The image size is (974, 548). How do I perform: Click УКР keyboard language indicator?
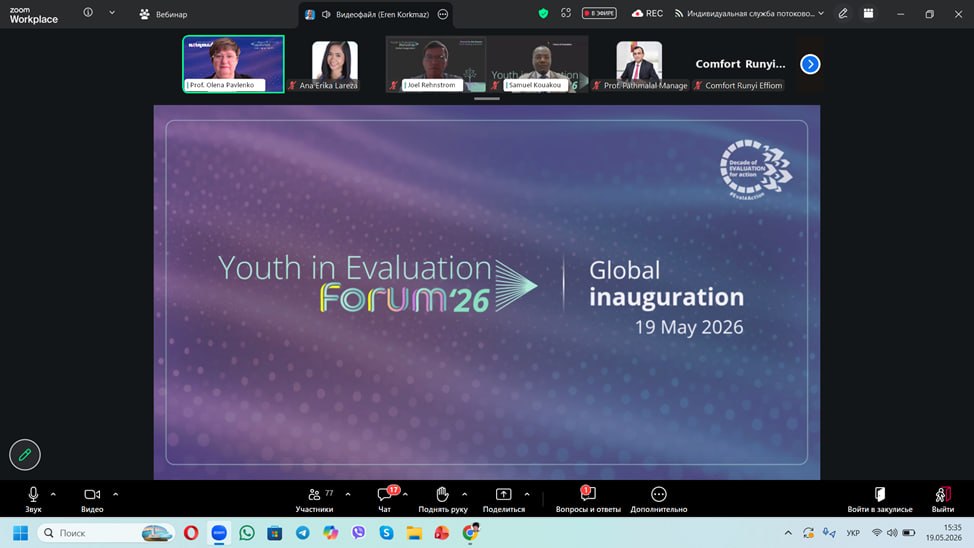(x=853, y=533)
